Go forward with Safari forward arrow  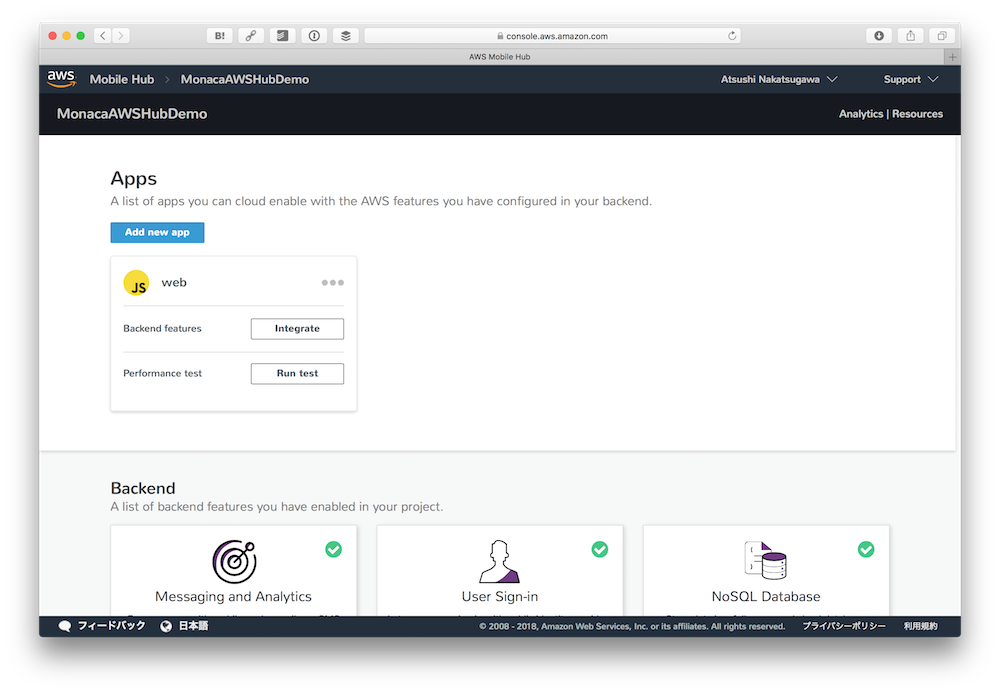point(121,36)
